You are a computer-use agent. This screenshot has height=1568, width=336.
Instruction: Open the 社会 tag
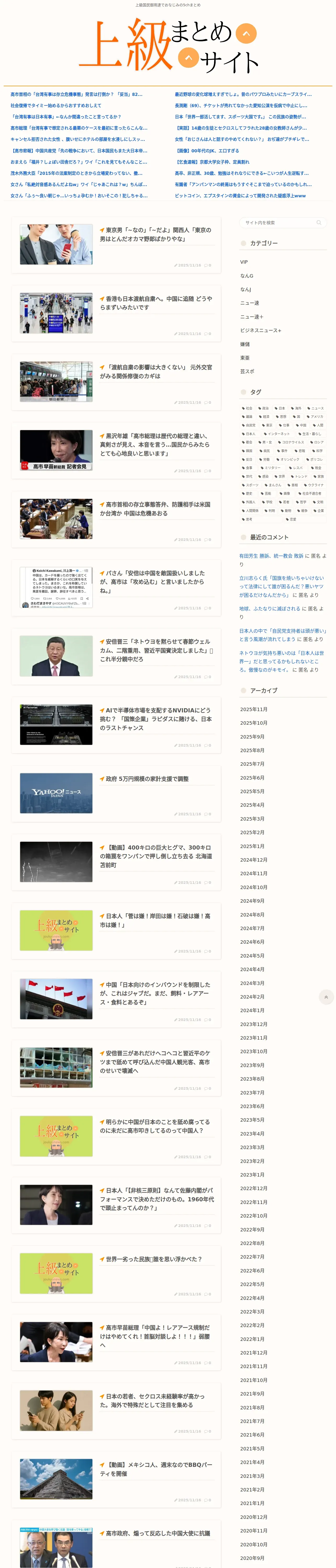click(x=248, y=408)
